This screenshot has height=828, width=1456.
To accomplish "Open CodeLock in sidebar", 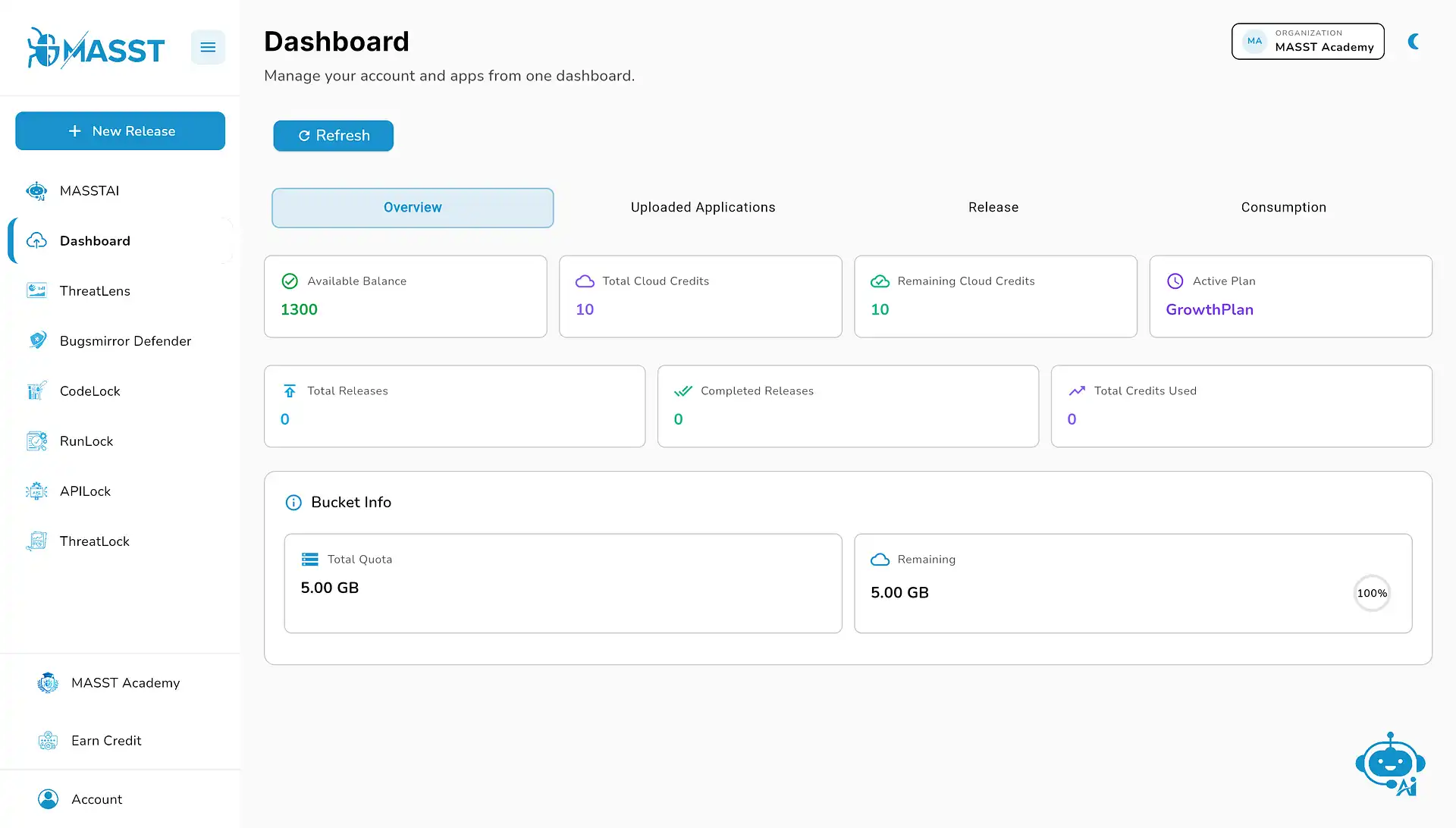I will [120, 391].
